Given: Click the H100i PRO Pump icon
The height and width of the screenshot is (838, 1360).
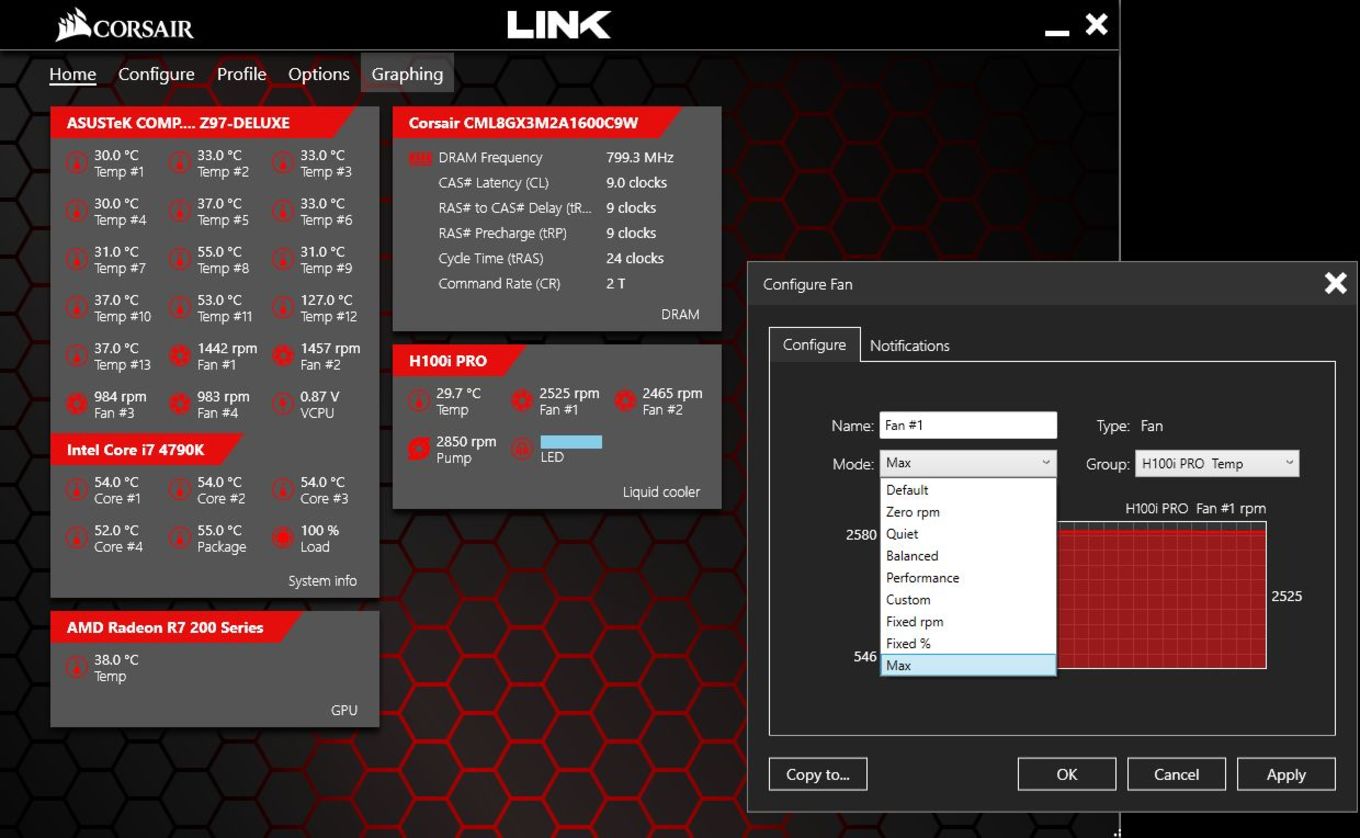Looking at the screenshot, I should (419, 449).
